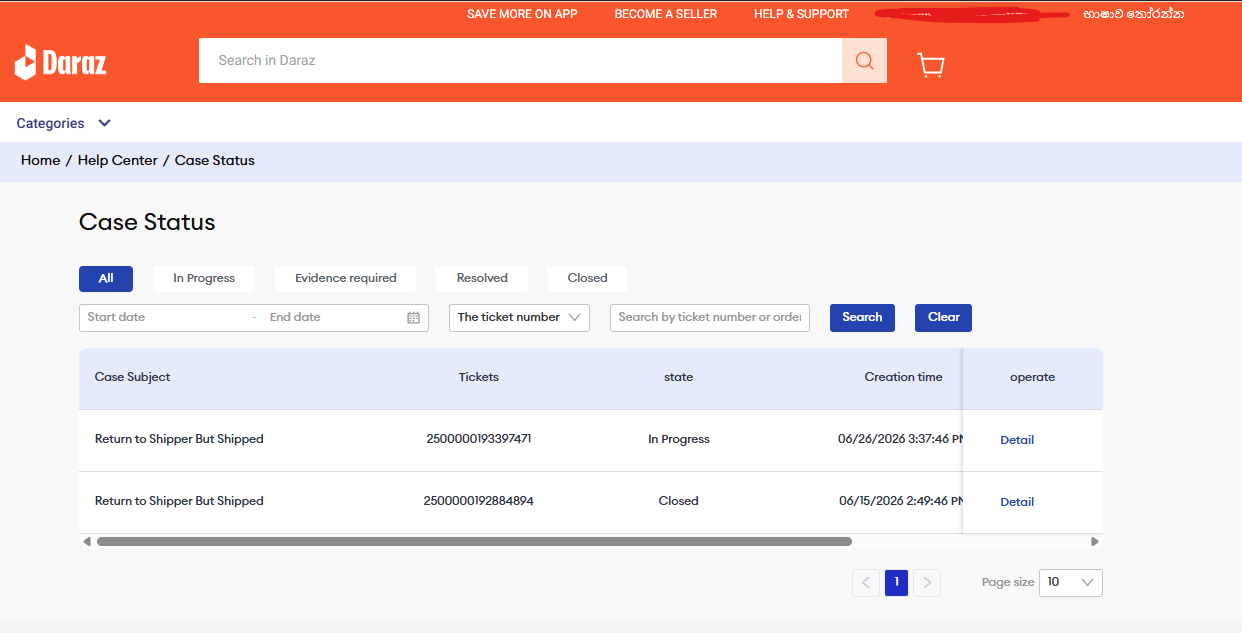Click the Tickets column header
This screenshot has height=633, width=1242.
(478, 377)
